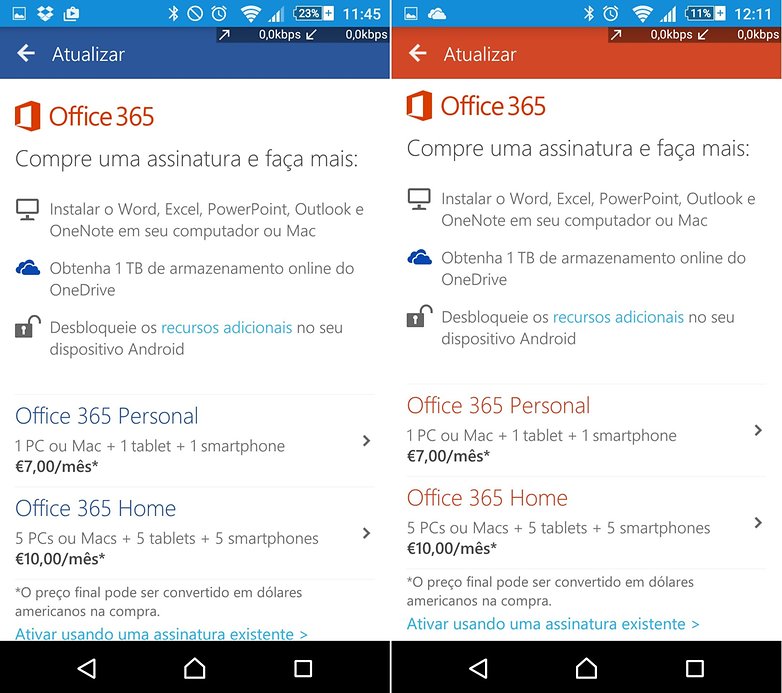Image resolution: width=782 pixels, height=693 pixels.
Task: Tap price conversion footnote on right screen
Action: (x=550, y=591)
